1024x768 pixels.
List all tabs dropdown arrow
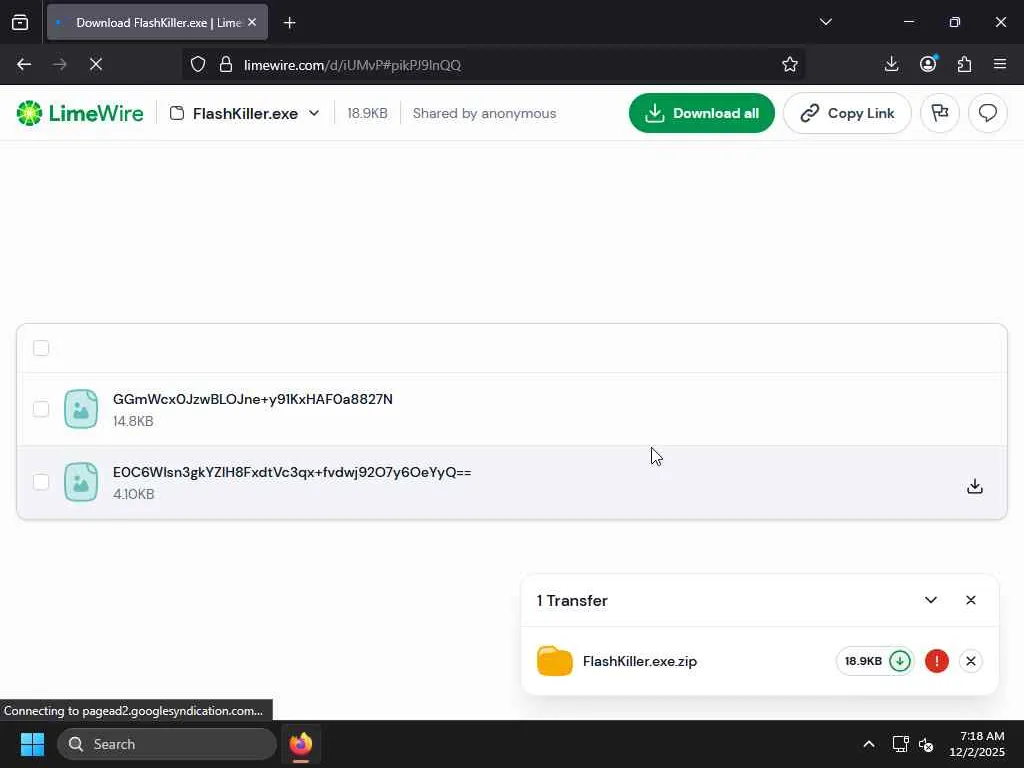click(825, 22)
